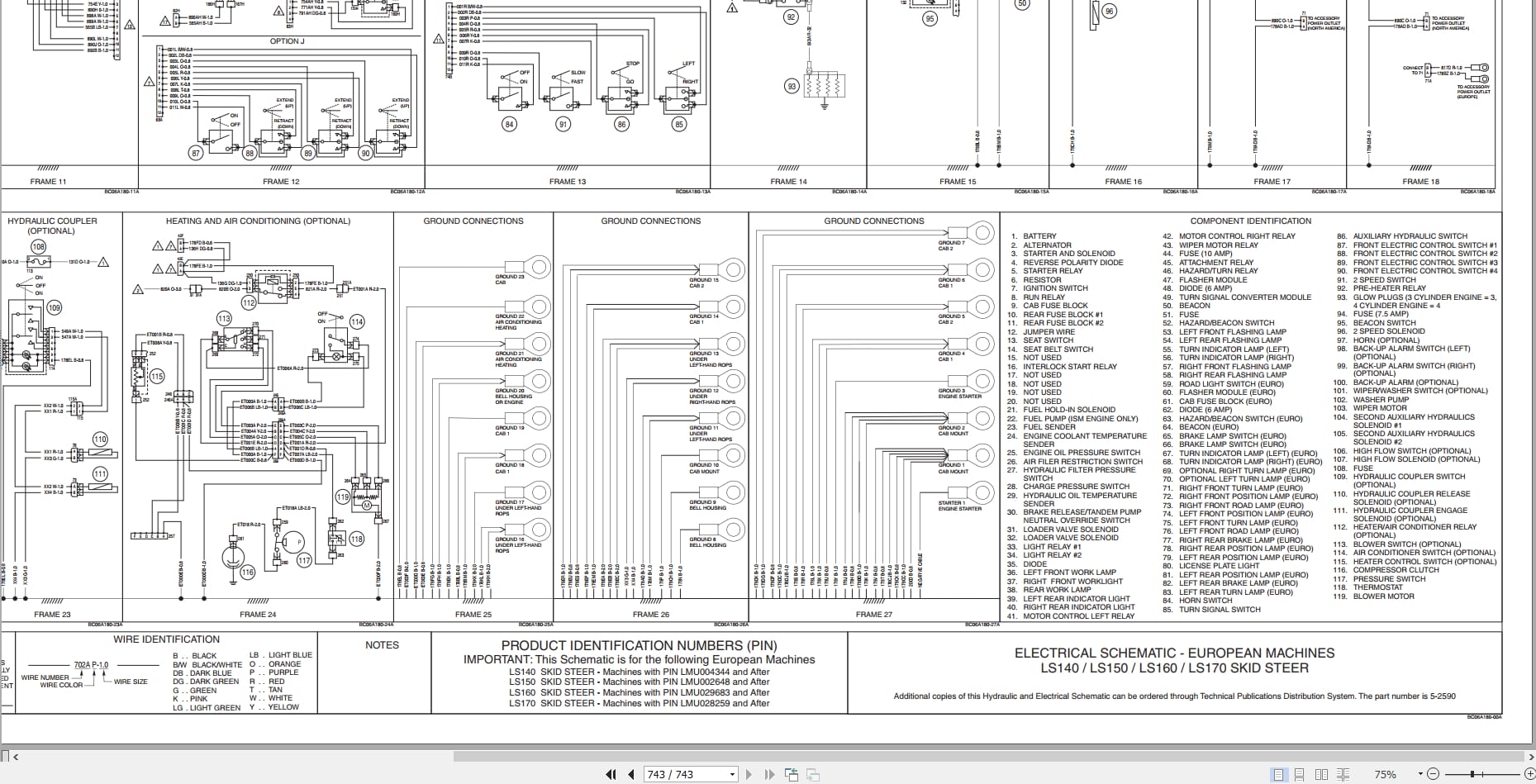Click component entry 7. IGNITION SWITCH
This screenshot has height=784, width=1536.
coord(1049,288)
